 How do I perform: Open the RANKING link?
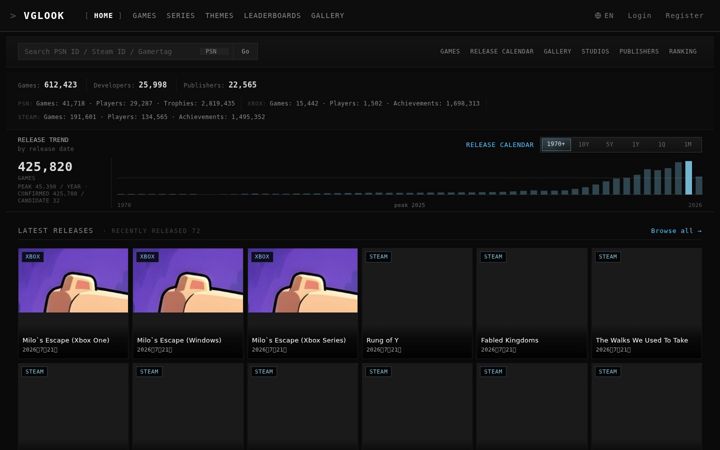682,51
